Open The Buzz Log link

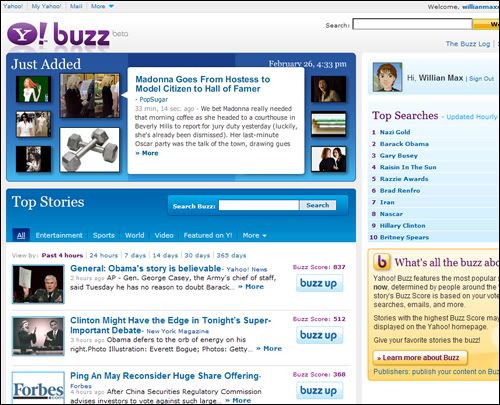pyautogui.click(x=468, y=44)
